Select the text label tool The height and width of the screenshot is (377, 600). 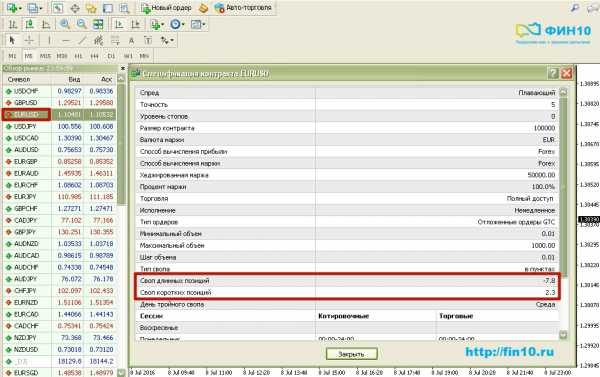click(x=148, y=40)
